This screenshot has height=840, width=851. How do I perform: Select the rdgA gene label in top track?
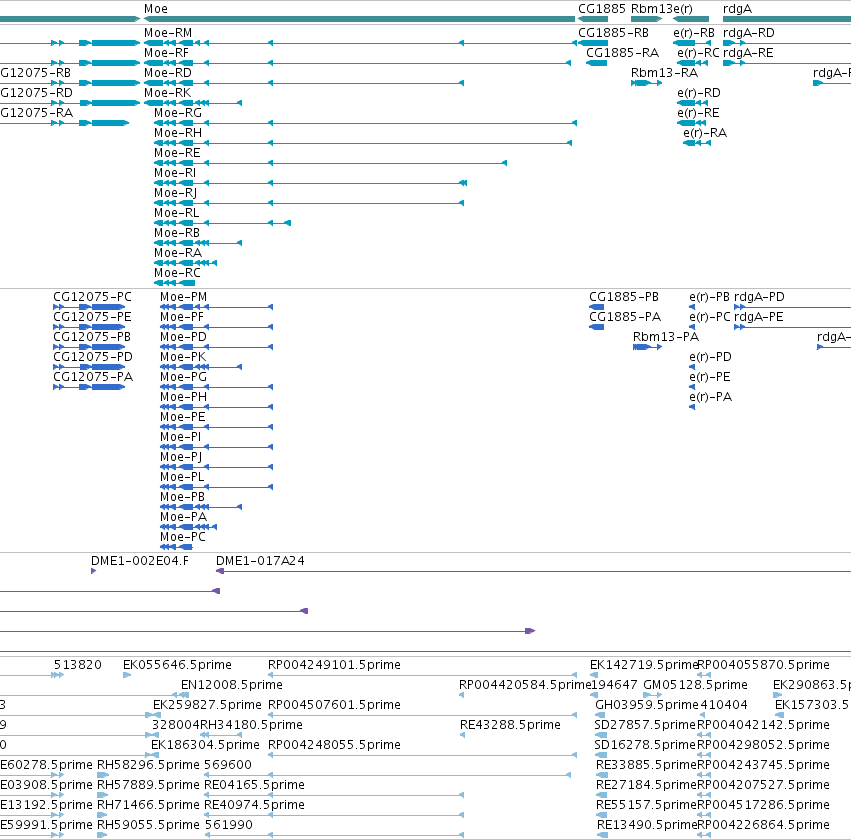(737, 9)
